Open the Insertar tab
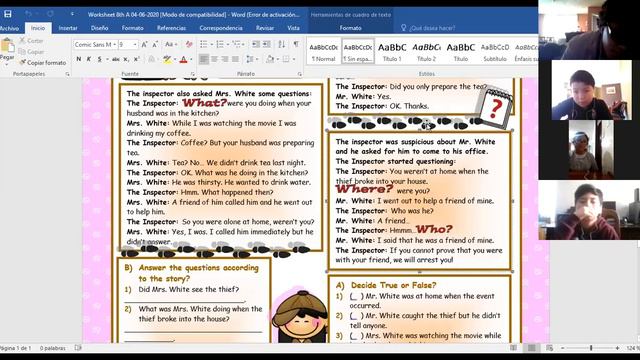 [68, 28]
